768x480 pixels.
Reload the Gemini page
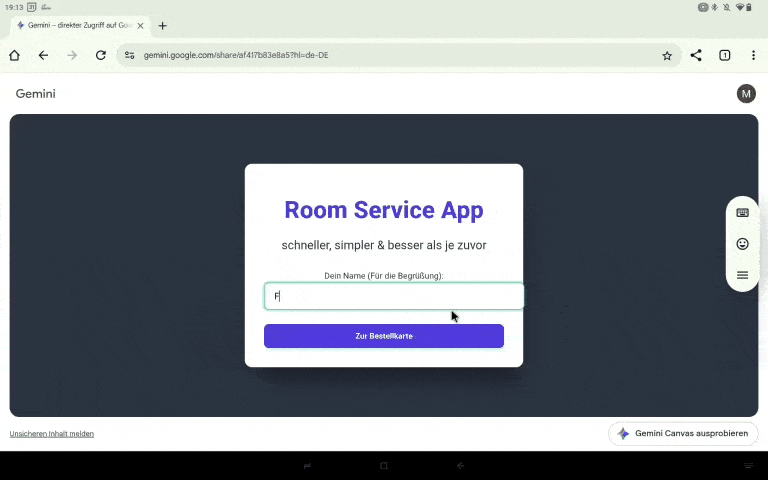(100, 55)
